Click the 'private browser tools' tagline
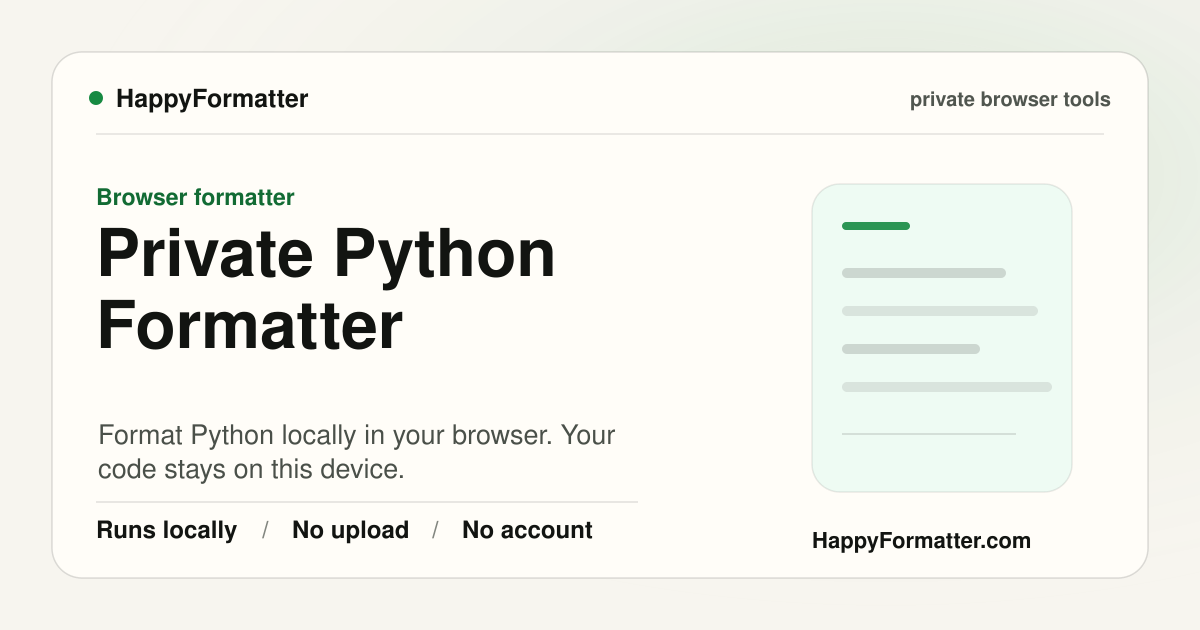The height and width of the screenshot is (630, 1200). point(1010,100)
